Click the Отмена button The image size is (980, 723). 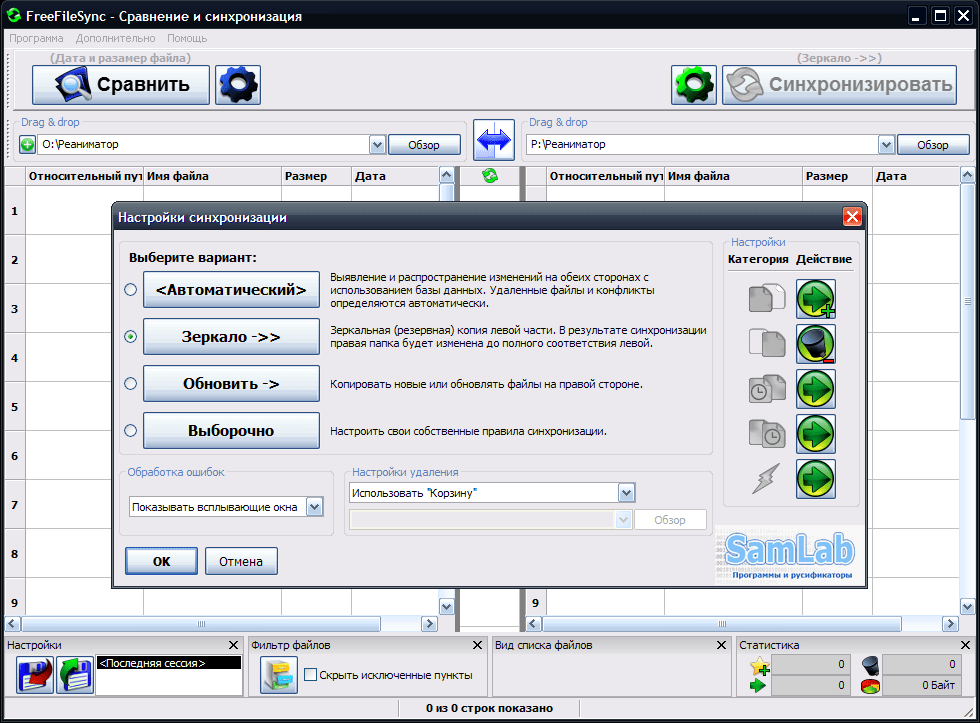pyautogui.click(x=241, y=561)
